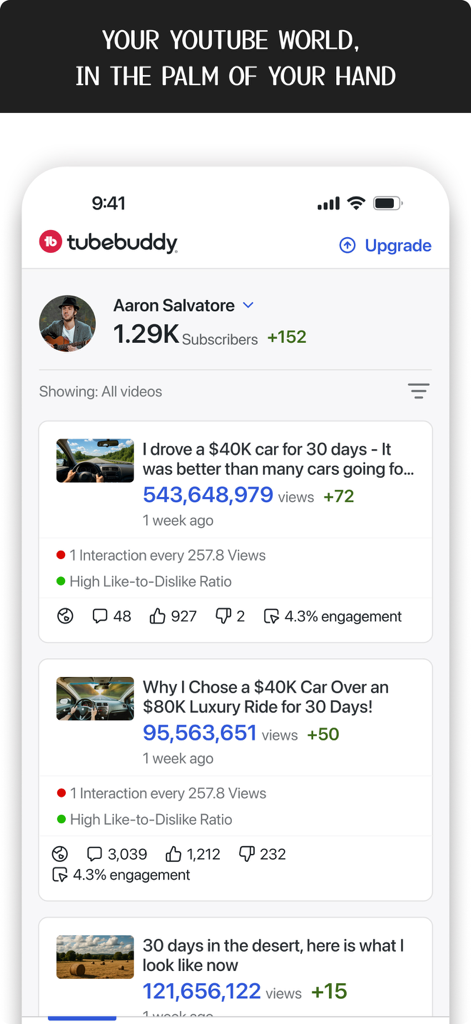This screenshot has width=471, height=1024.
Task: Open the desert video thumbnail
Action: 95,957
